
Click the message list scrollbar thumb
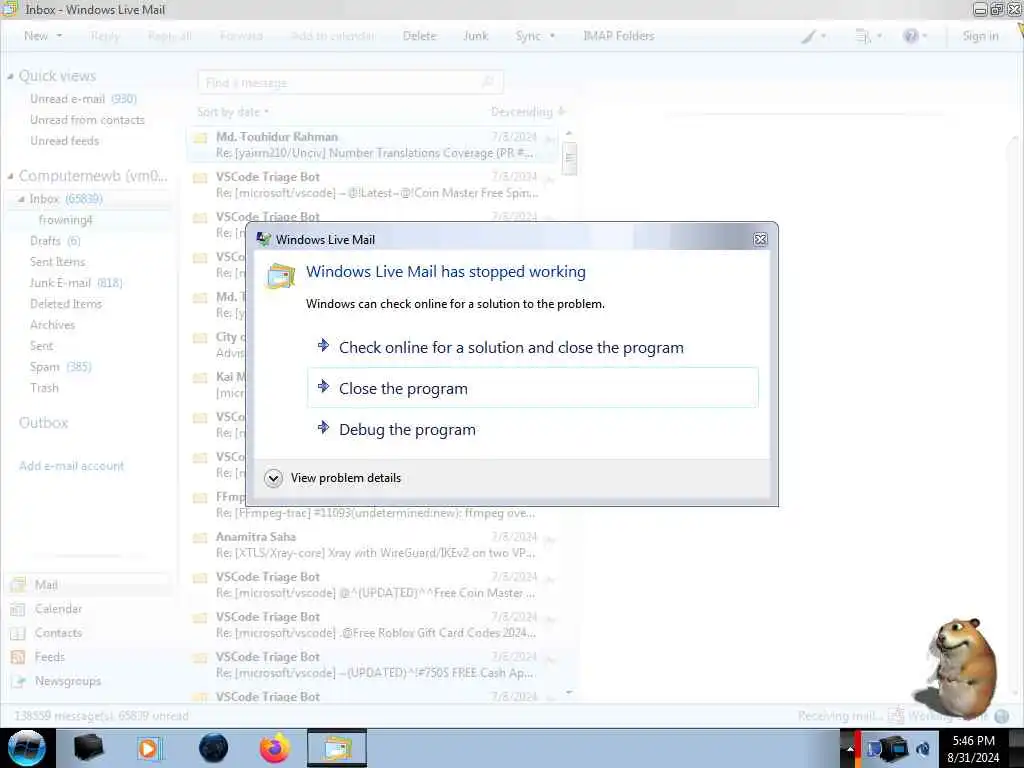[569, 157]
